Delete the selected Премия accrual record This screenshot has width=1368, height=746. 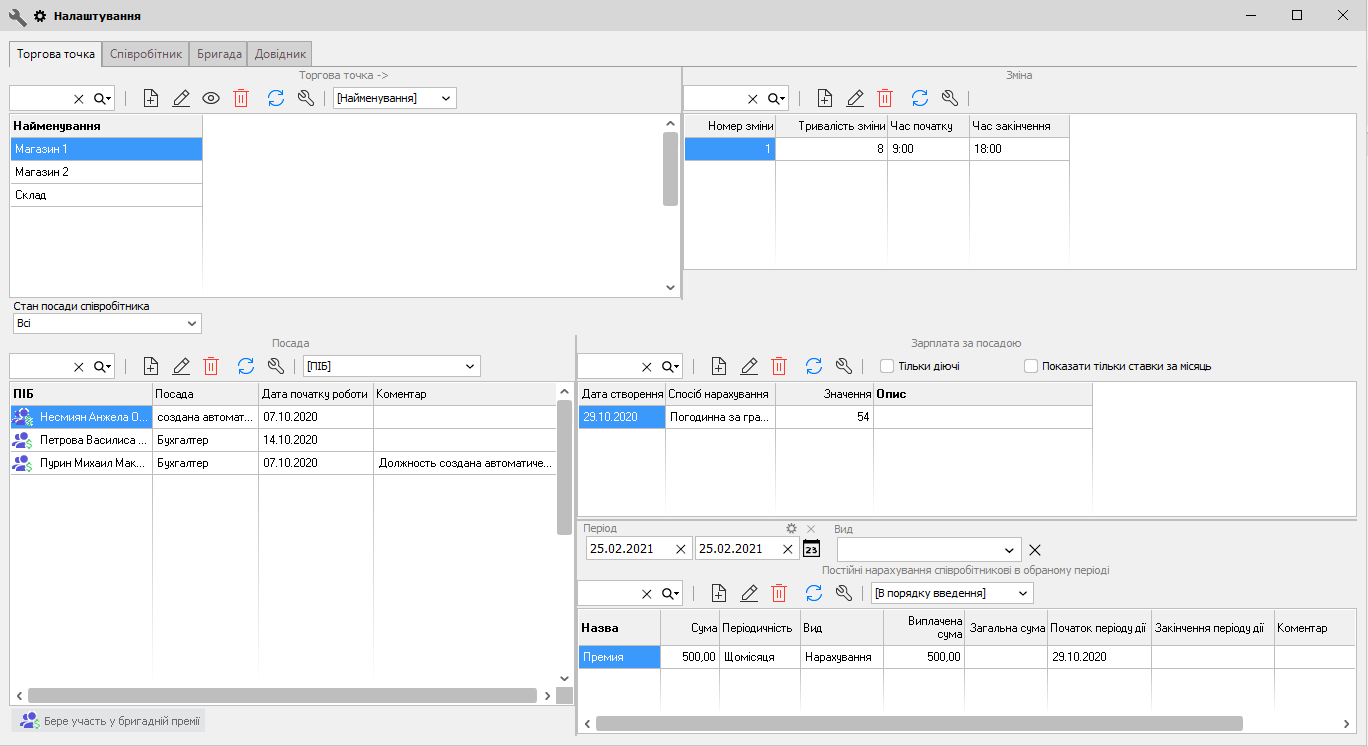coord(779,593)
